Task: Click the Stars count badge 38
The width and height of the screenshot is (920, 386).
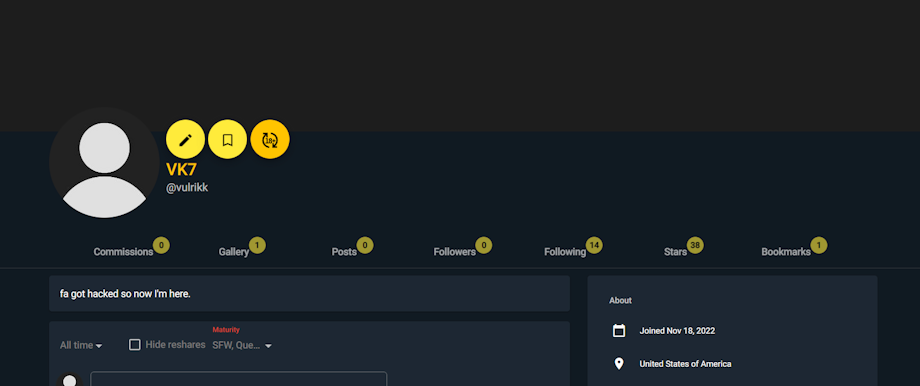Action: coord(695,245)
